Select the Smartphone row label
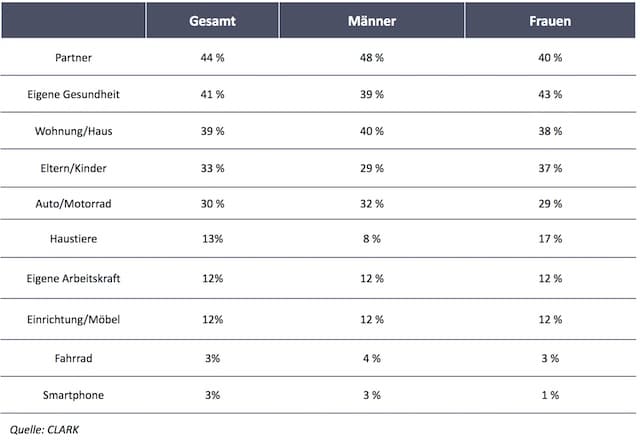 pyautogui.click(x=74, y=395)
